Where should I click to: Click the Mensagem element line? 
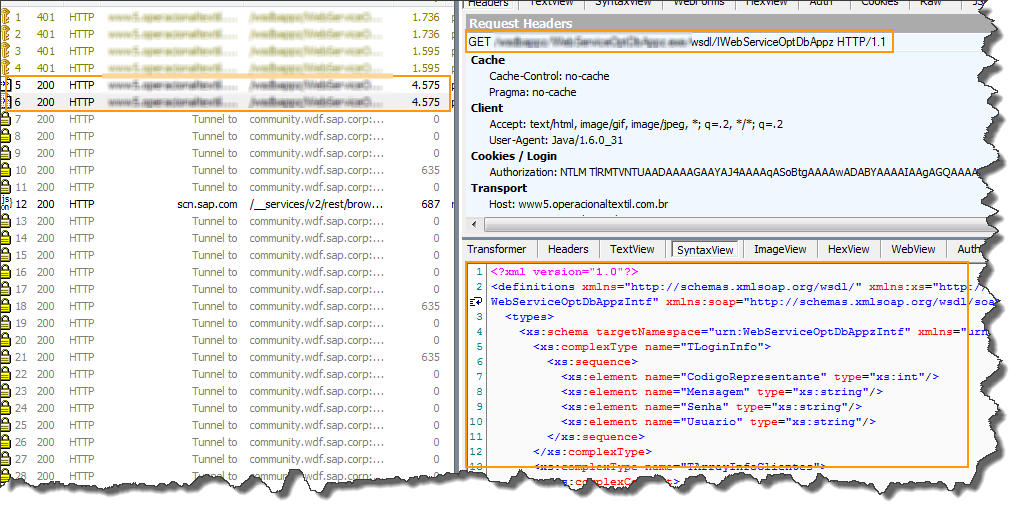(722, 391)
